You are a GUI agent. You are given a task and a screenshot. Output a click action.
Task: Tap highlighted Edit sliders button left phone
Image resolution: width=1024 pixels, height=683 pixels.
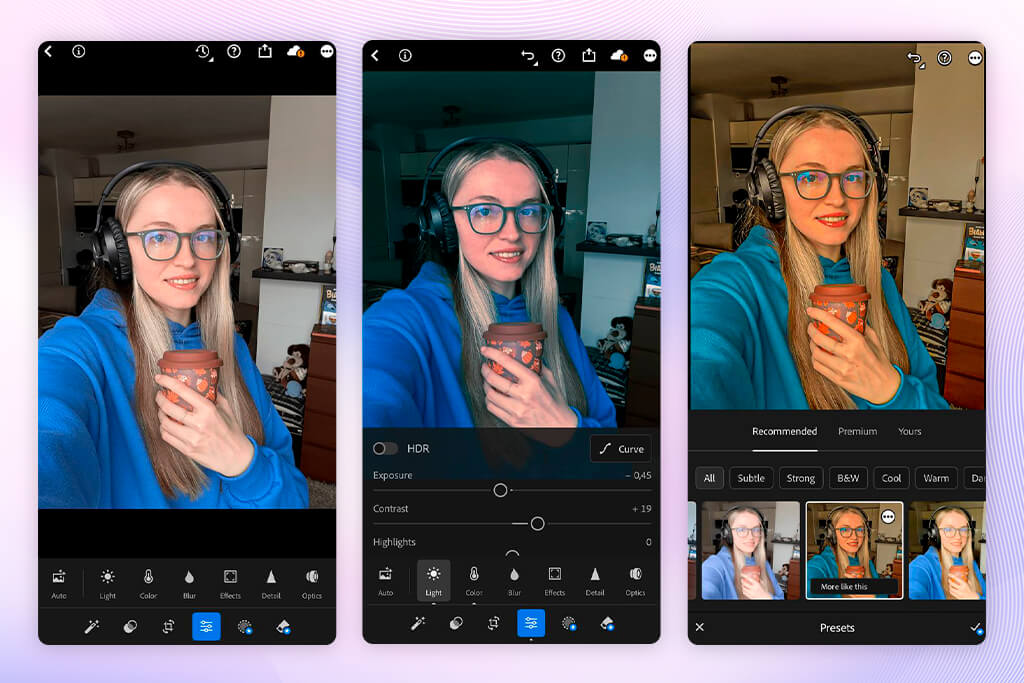[x=206, y=627]
